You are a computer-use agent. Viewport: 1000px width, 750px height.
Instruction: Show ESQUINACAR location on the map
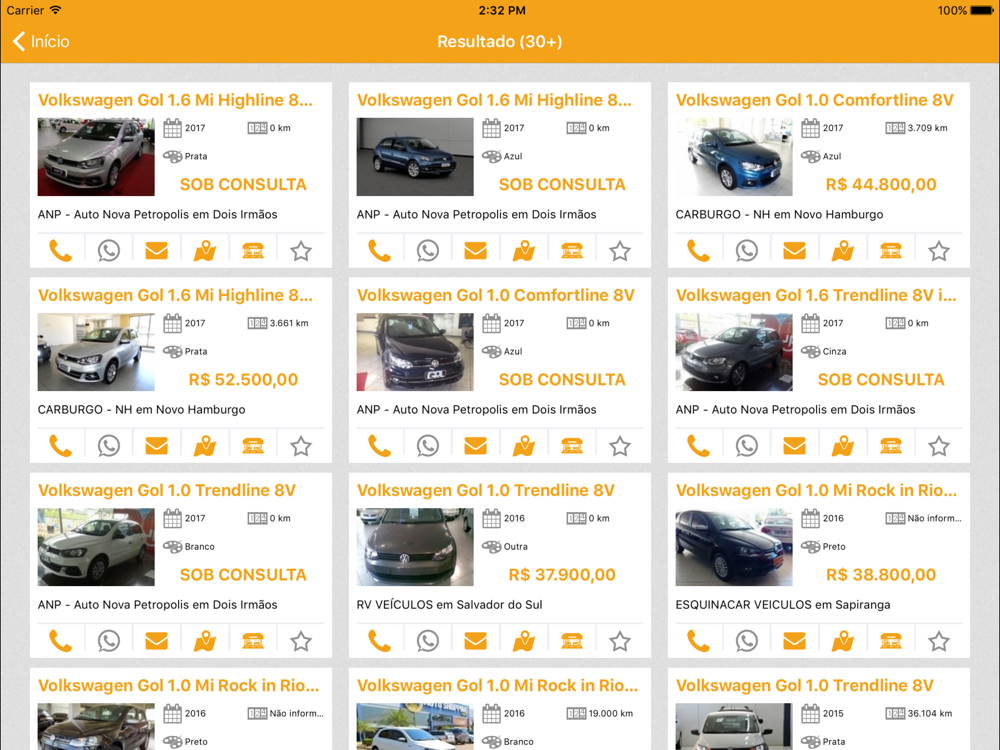pos(842,641)
